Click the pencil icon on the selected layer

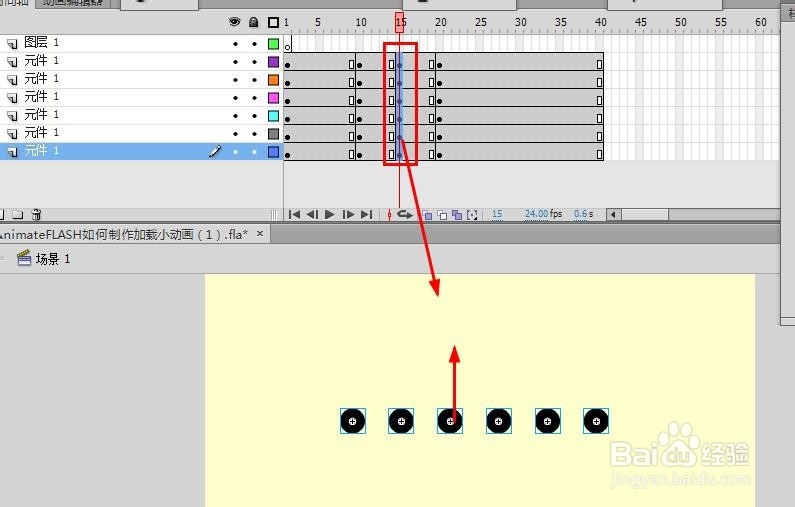coord(215,151)
